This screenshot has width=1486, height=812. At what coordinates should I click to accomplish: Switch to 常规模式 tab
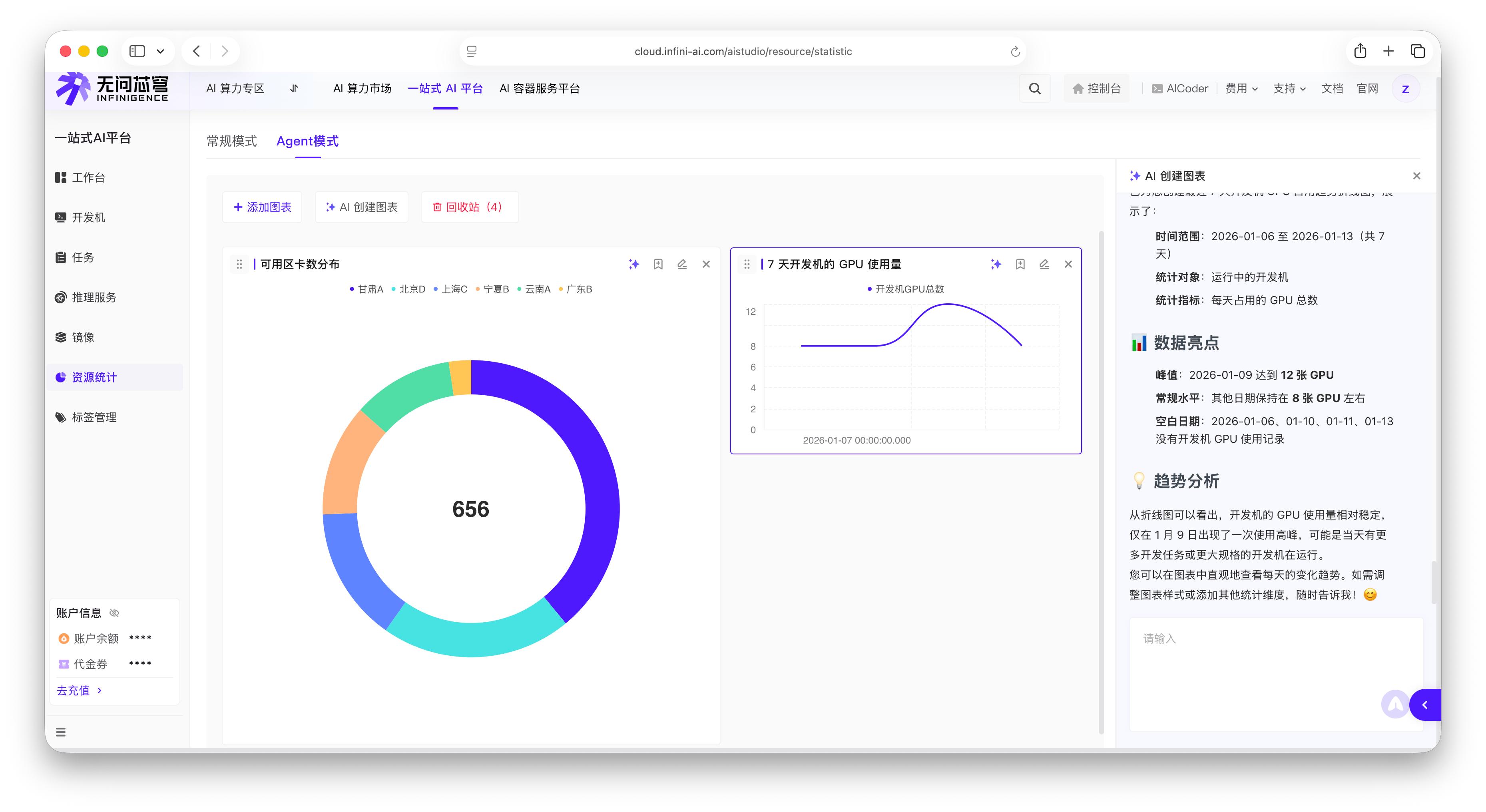pos(232,141)
